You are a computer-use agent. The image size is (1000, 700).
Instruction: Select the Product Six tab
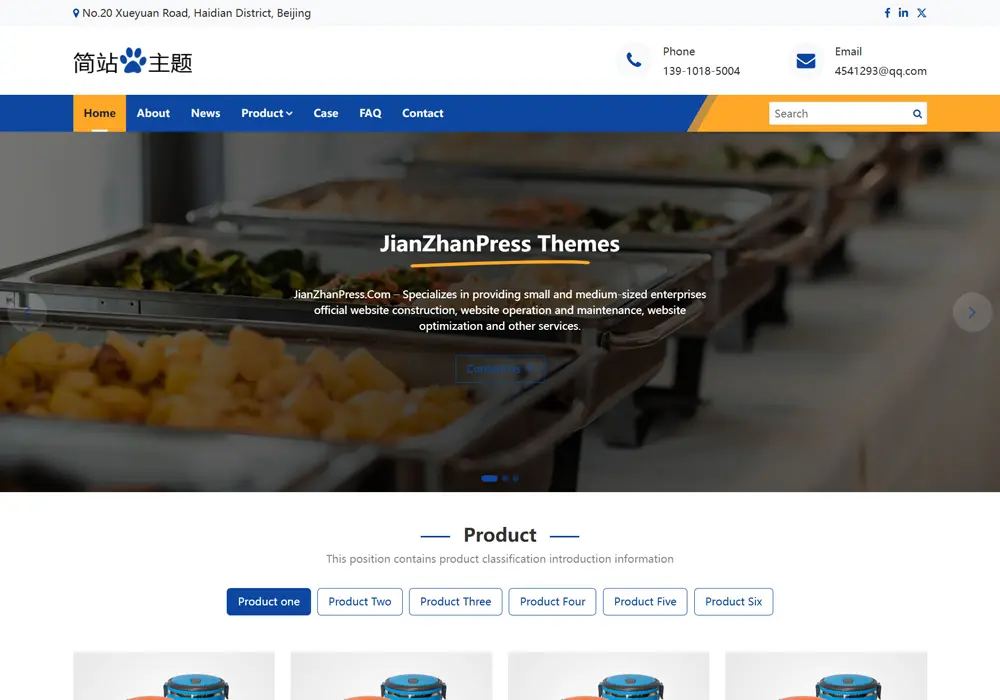click(733, 602)
